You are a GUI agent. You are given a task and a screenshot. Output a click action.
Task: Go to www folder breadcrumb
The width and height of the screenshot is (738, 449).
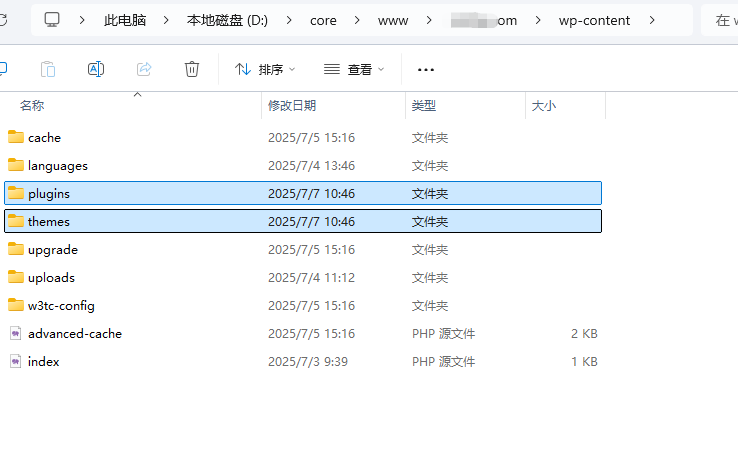(393, 21)
